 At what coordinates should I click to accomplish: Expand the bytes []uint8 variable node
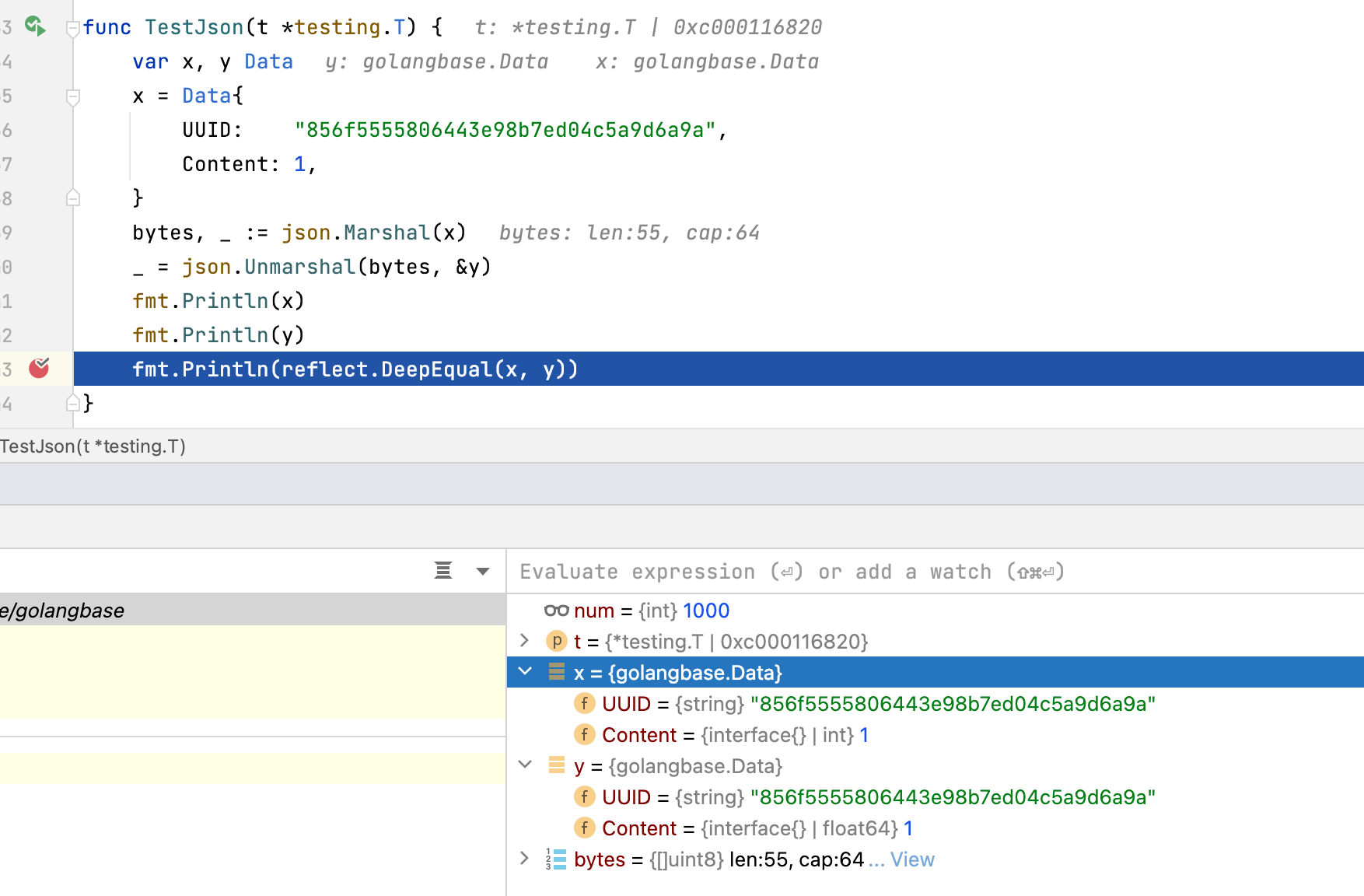click(525, 859)
